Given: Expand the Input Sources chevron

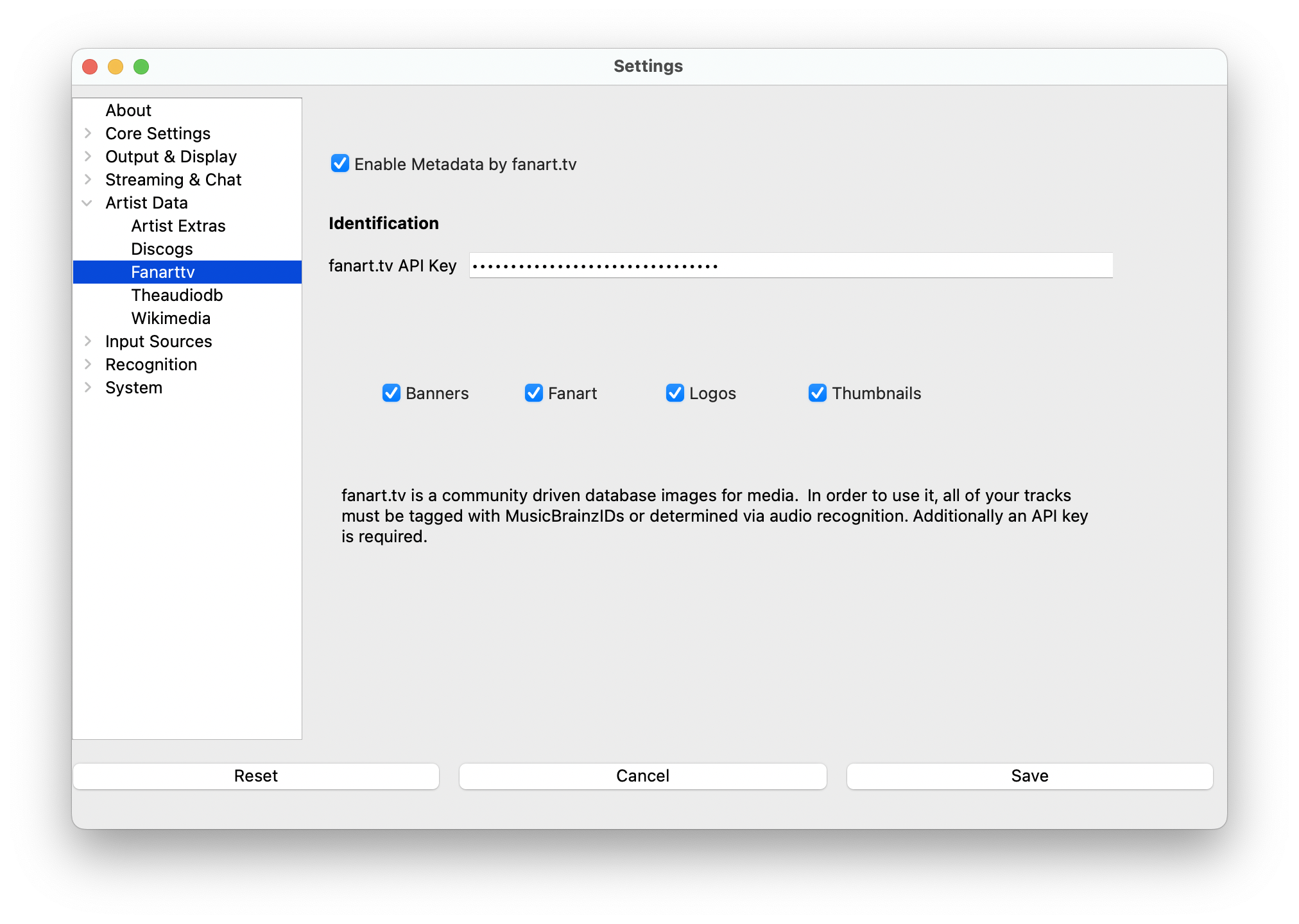Looking at the screenshot, I should coord(88,341).
